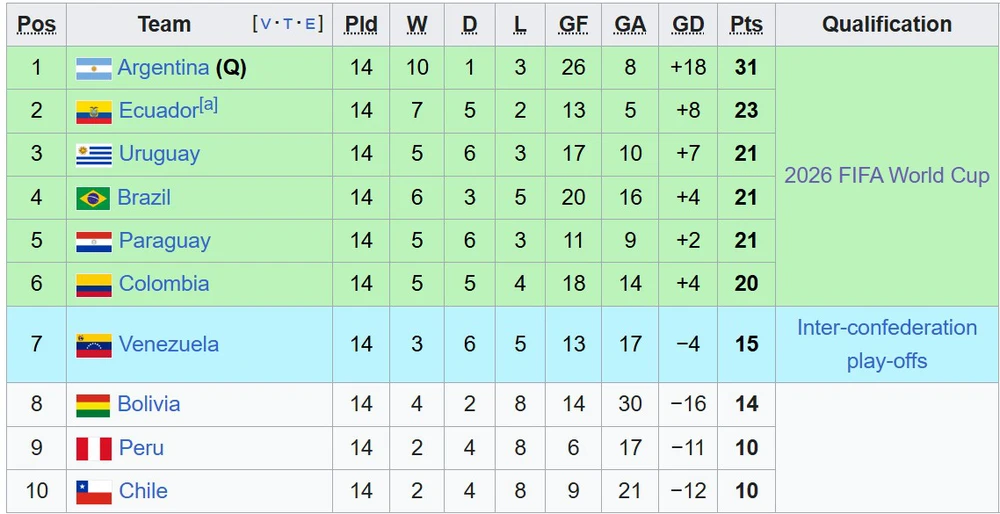Viewport: 1000px width, 514px height.
Task: Open the 2026 FIFA World Cup link
Action: [886, 175]
